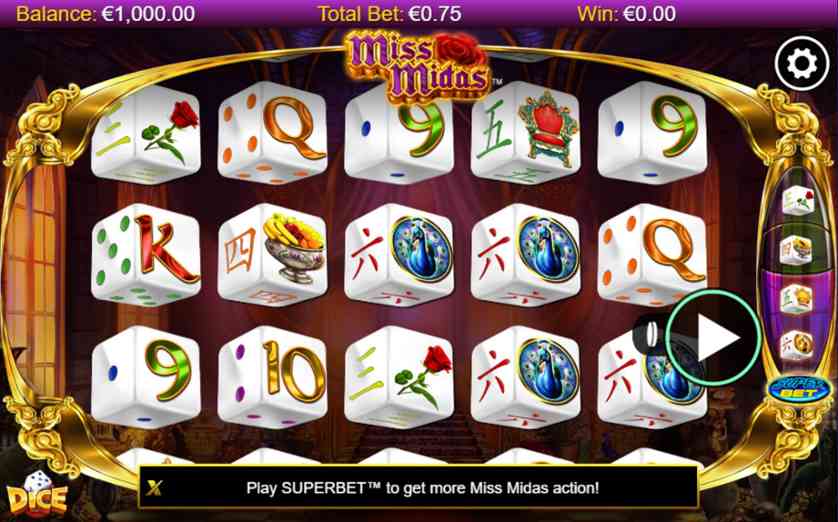This screenshot has height=522, width=838.
Task: Open the settings gear icon
Action: 802,64
